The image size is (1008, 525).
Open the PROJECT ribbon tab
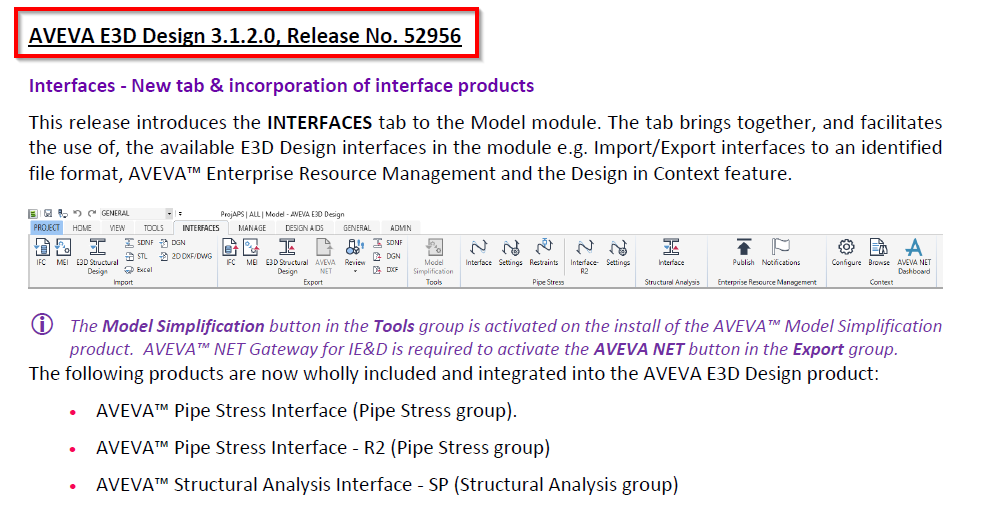click(x=47, y=228)
